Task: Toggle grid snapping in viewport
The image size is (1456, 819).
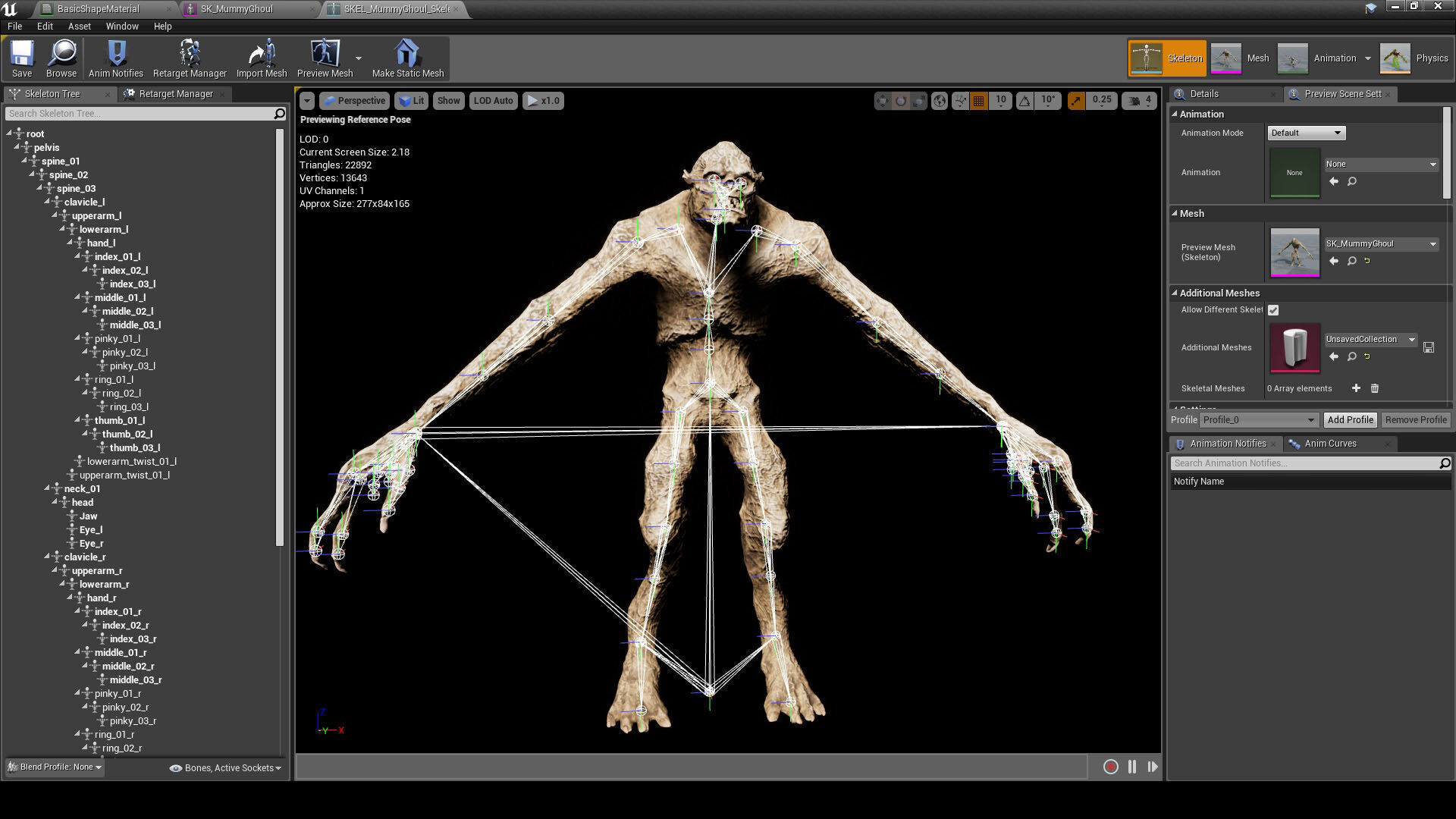Action: click(x=979, y=101)
